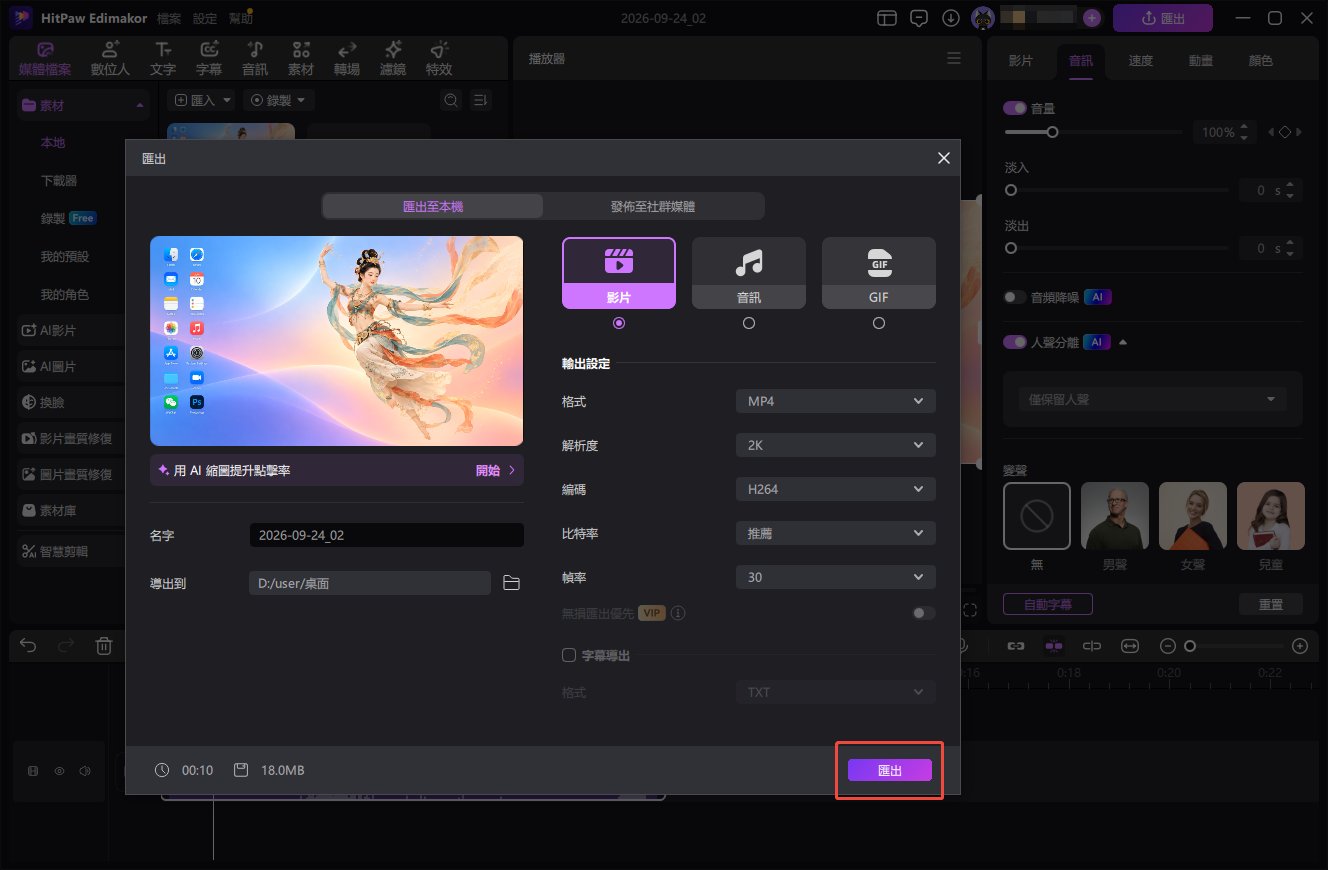Select the GIF export type card
Screen dimensions: 1328x870
click(879, 273)
